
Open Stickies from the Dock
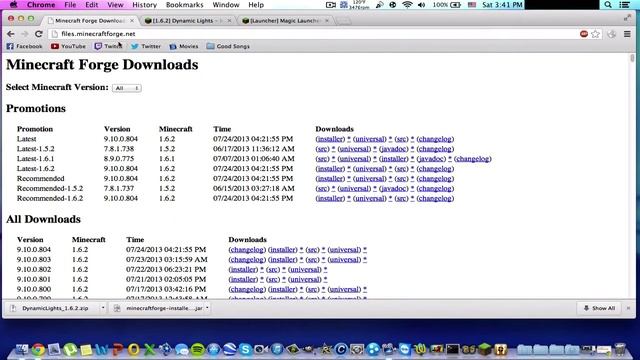pyautogui.click(x=86, y=349)
